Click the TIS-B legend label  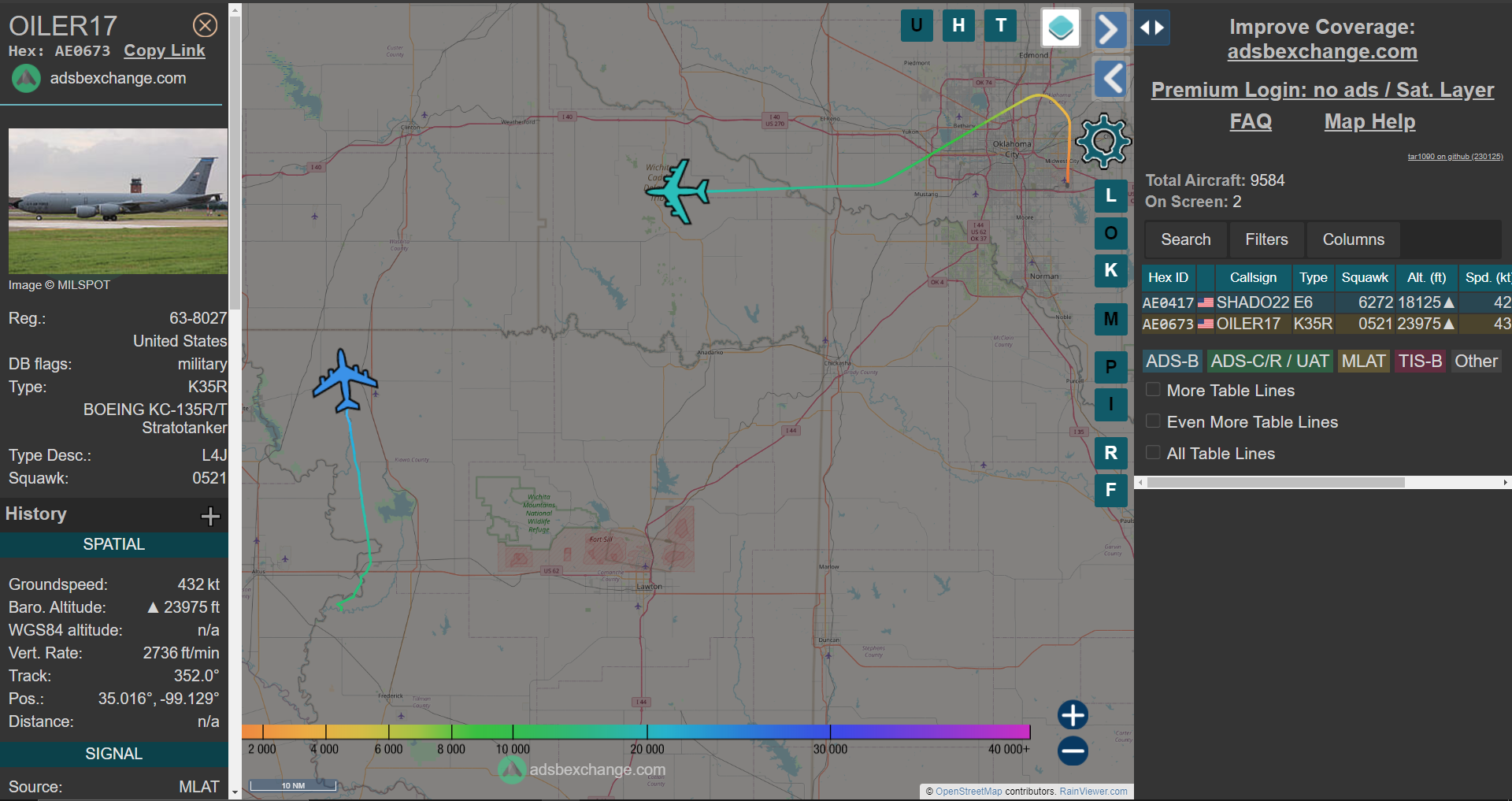1420,361
